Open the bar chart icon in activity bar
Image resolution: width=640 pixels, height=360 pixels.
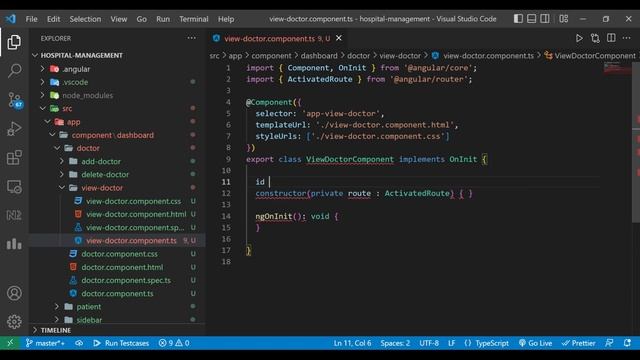point(14,244)
